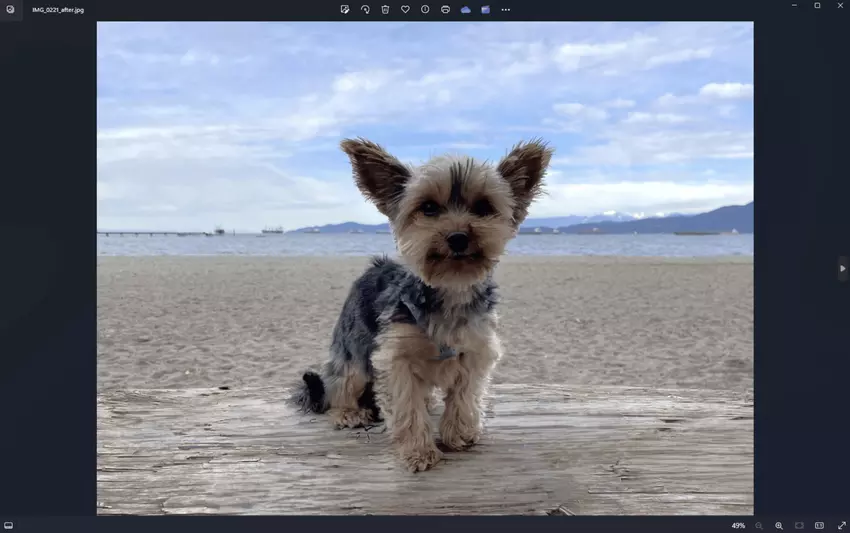Open the Edit image tool
850x533 pixels.
point(345,9)
